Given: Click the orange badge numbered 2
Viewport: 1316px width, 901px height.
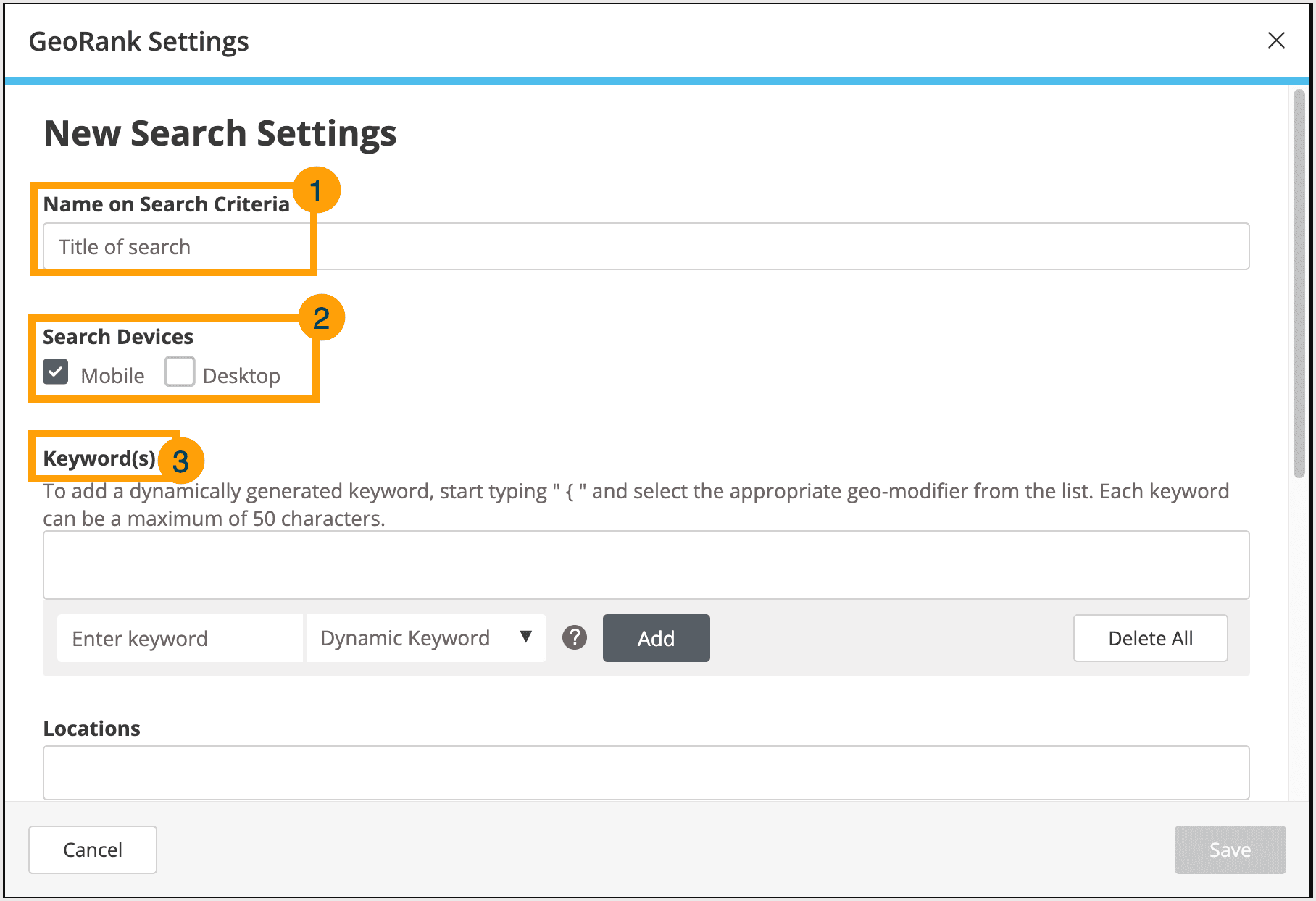Looking at the screenshot, I should (321, 317).
